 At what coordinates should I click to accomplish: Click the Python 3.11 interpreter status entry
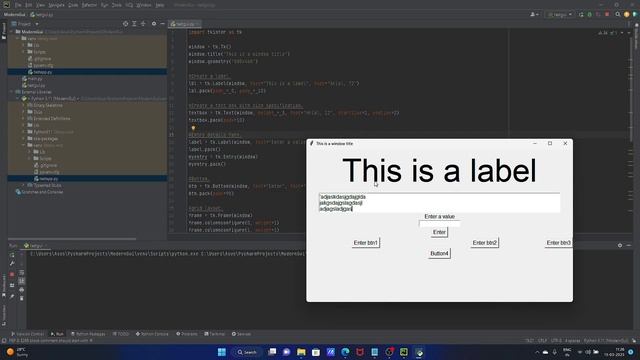click(x=606, y=340)
